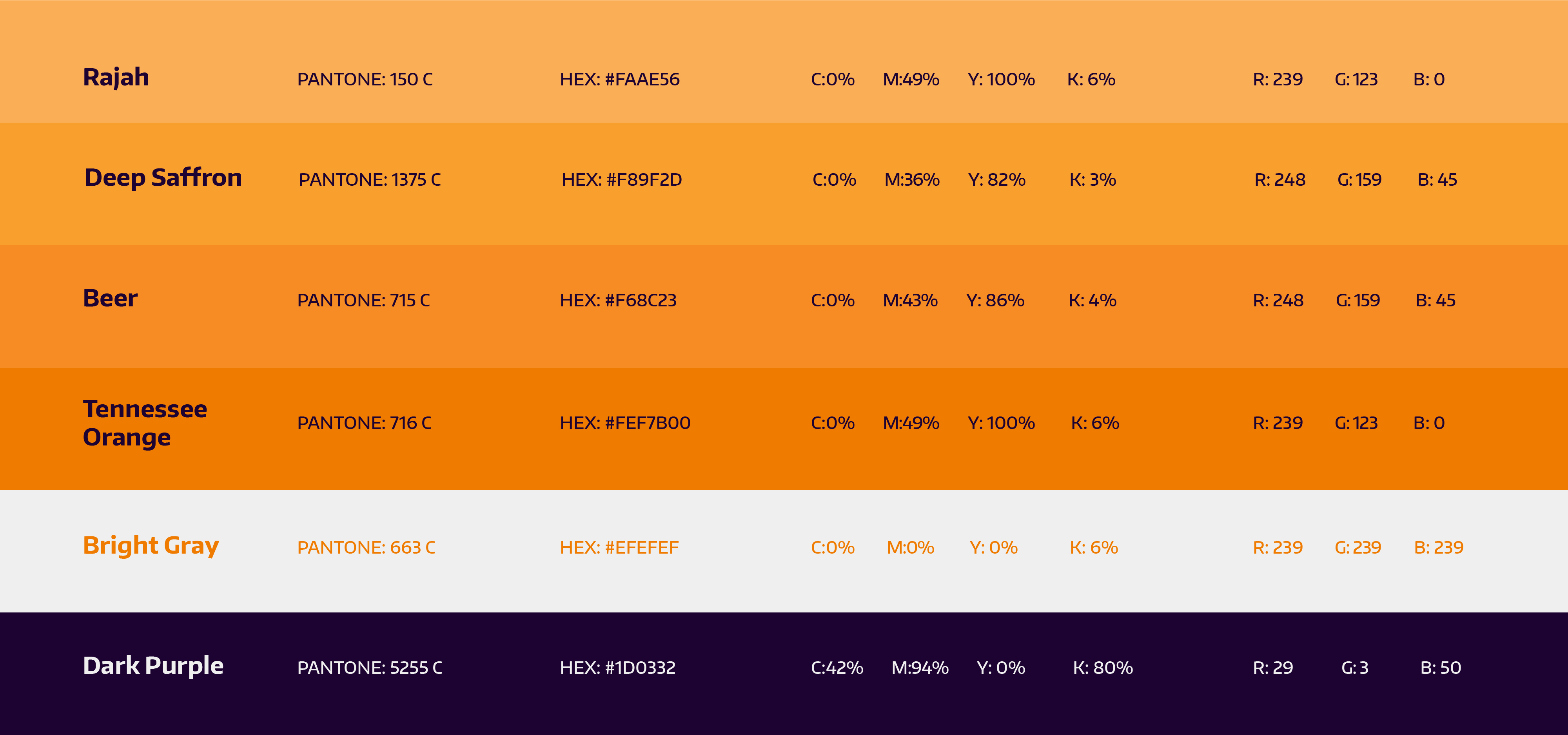Click the HEX: #EFEFEF code

tap(619, 548)
